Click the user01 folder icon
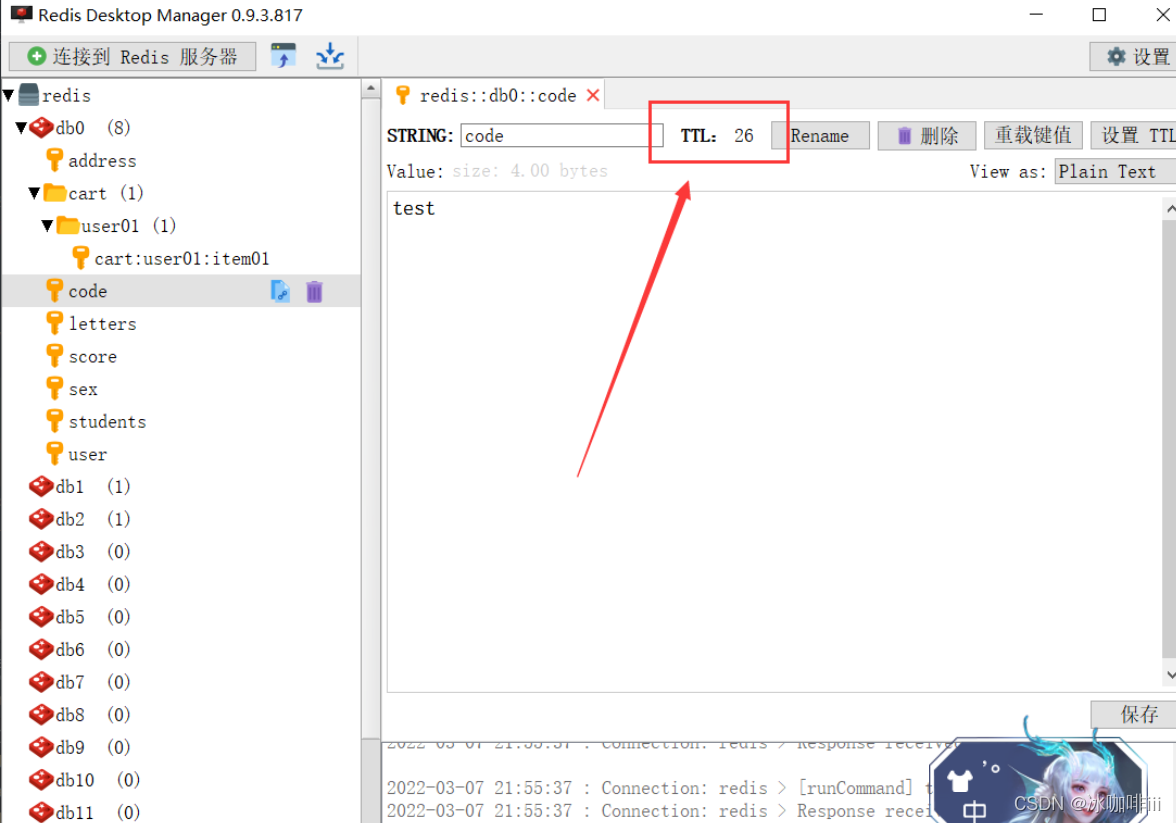1176x823 pixels. point(68,225)
